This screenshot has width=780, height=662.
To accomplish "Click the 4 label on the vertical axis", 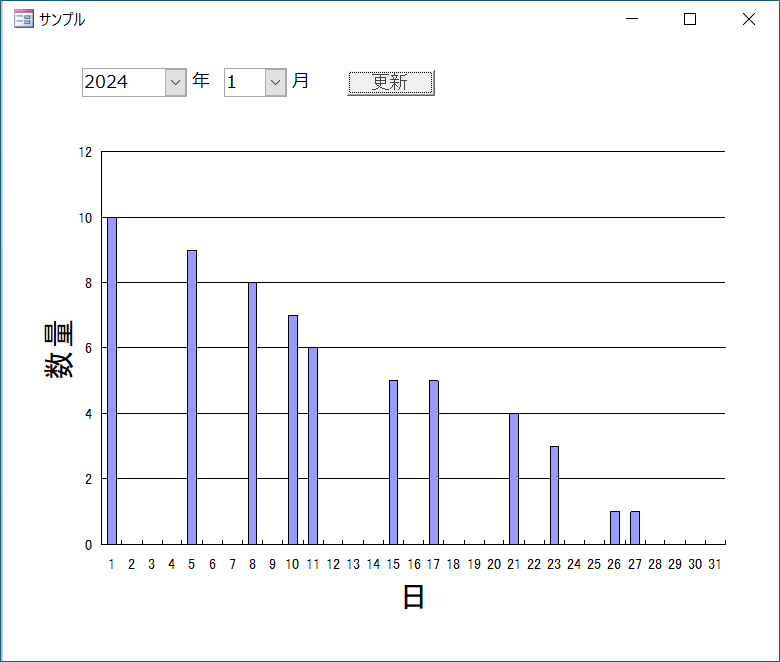I will tap(89, 414).
